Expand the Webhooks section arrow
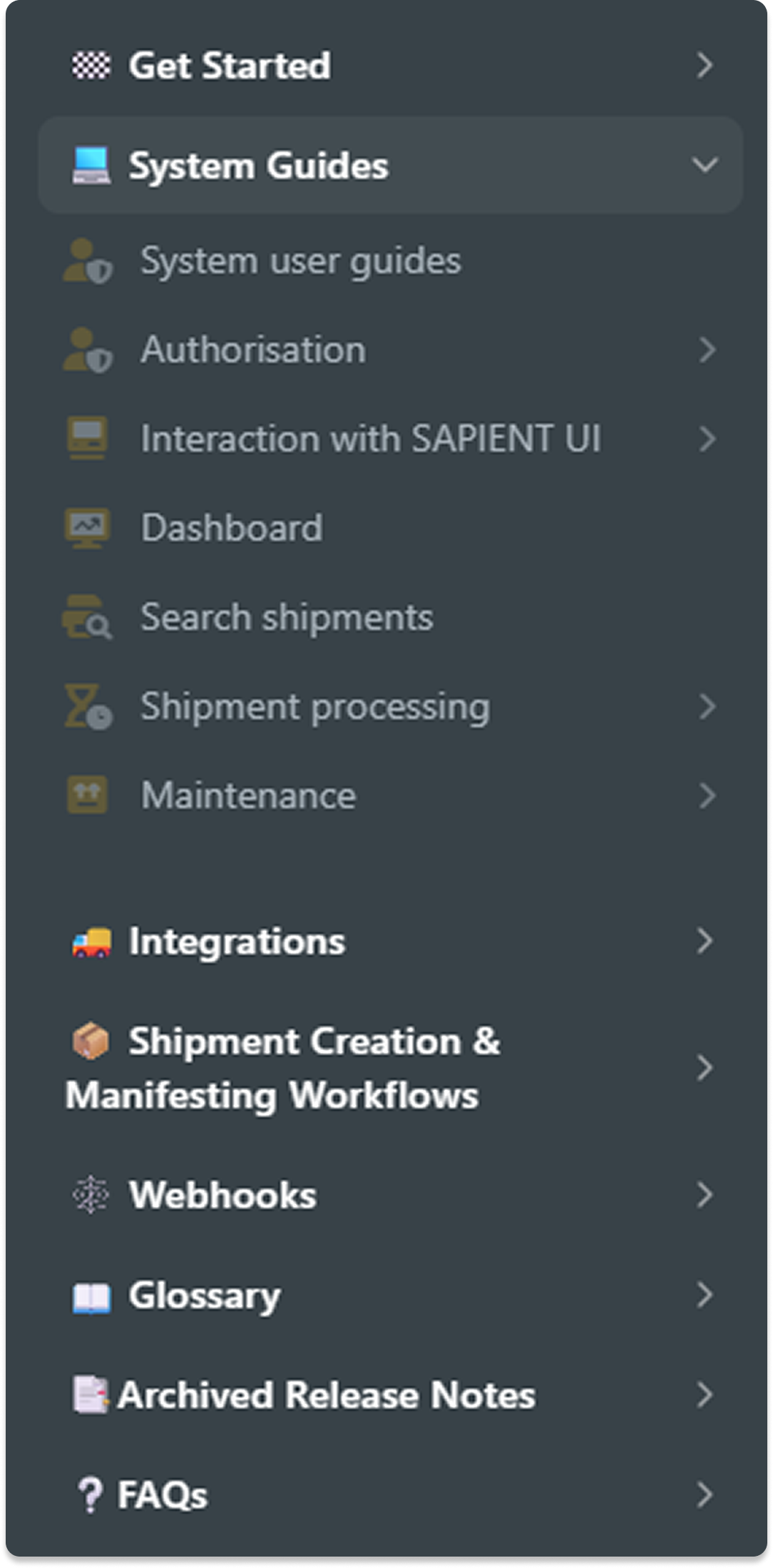The image size is (773, 1568). coord(705,1194)
